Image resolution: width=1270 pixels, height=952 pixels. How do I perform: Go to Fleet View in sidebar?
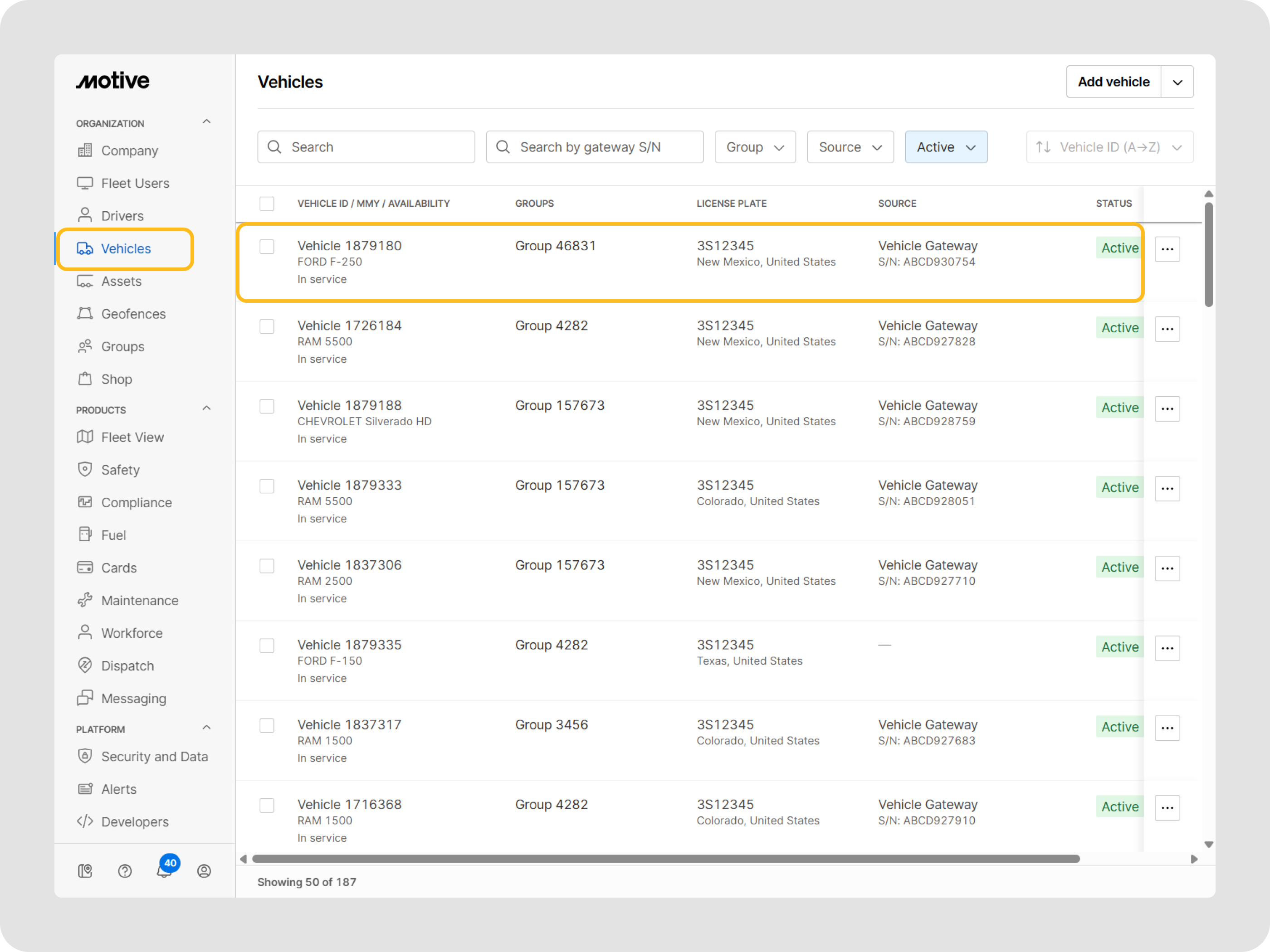pyautogui.click(x=132, y=437)
